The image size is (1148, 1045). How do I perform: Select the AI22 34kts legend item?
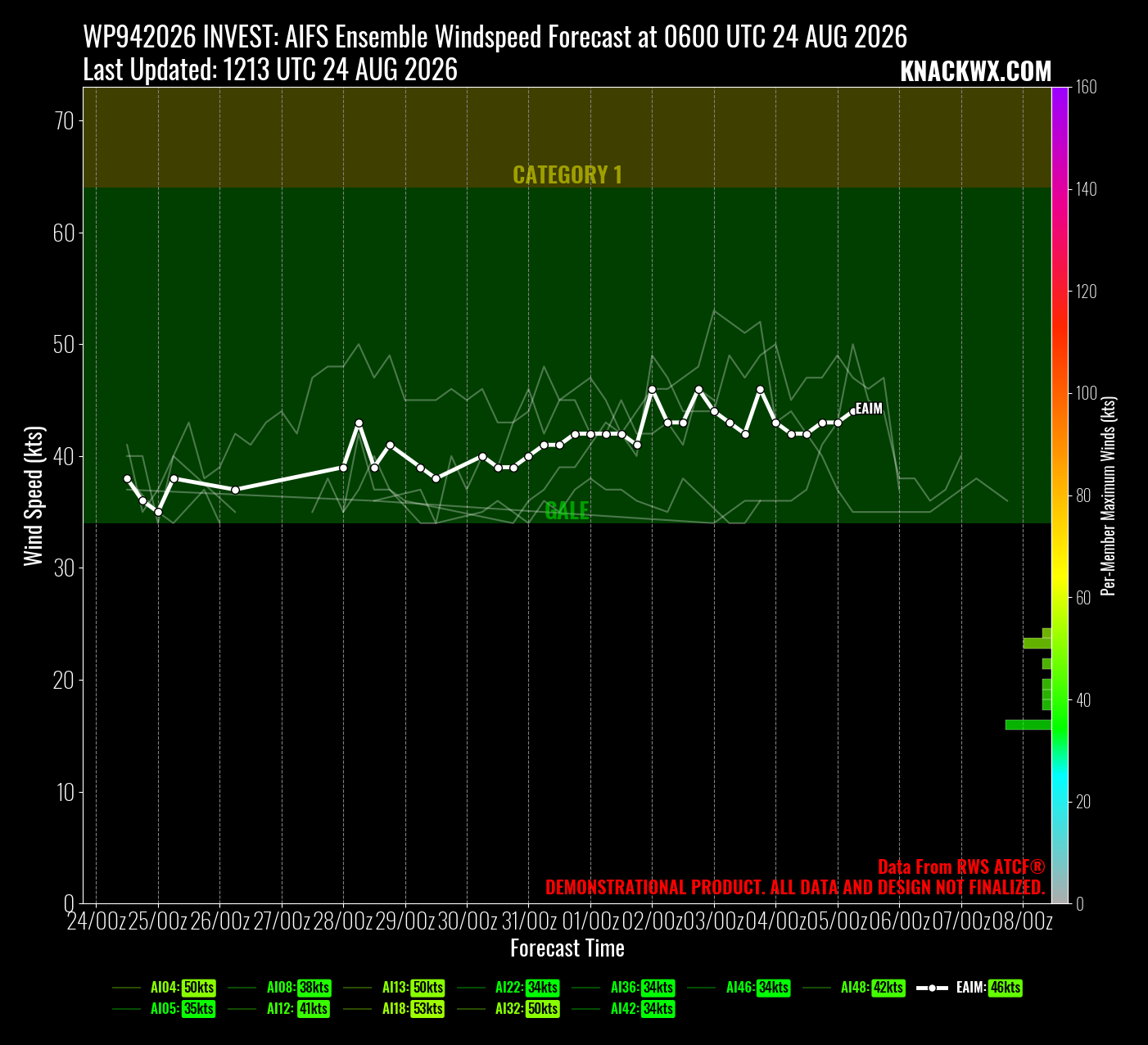click(508, 988)
